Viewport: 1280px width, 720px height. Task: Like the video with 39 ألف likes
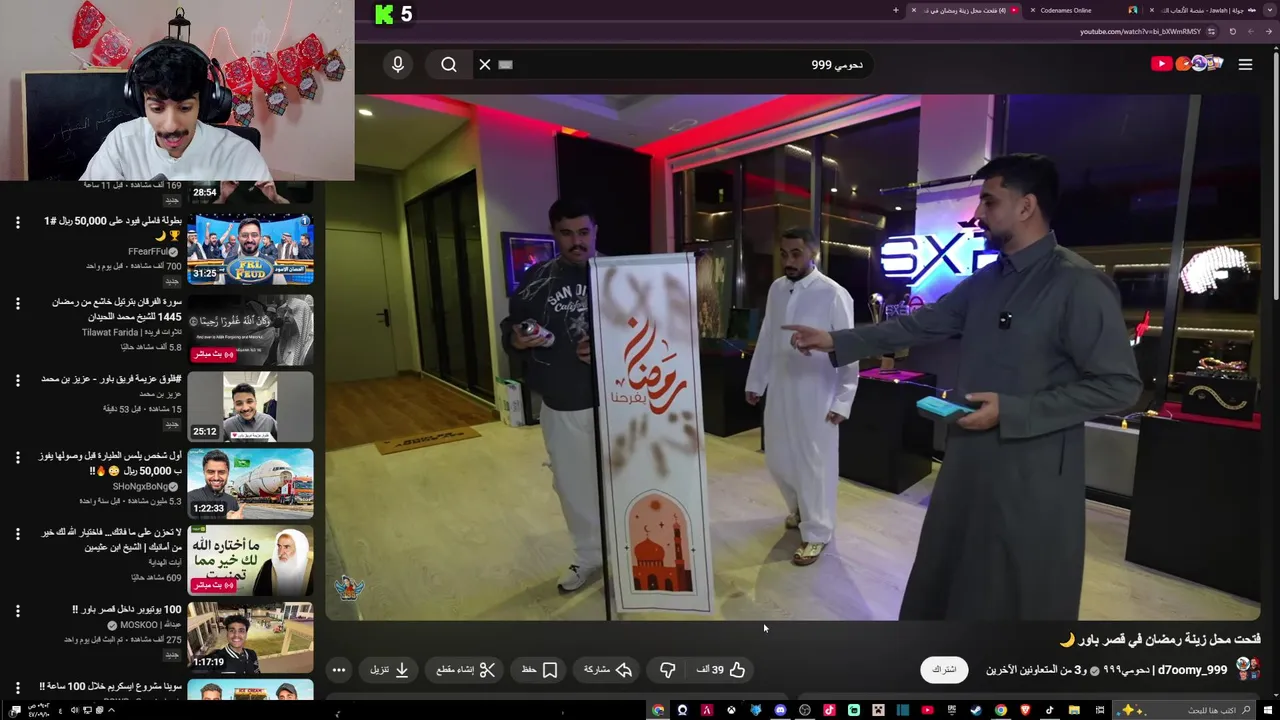[x=722, y=670]
